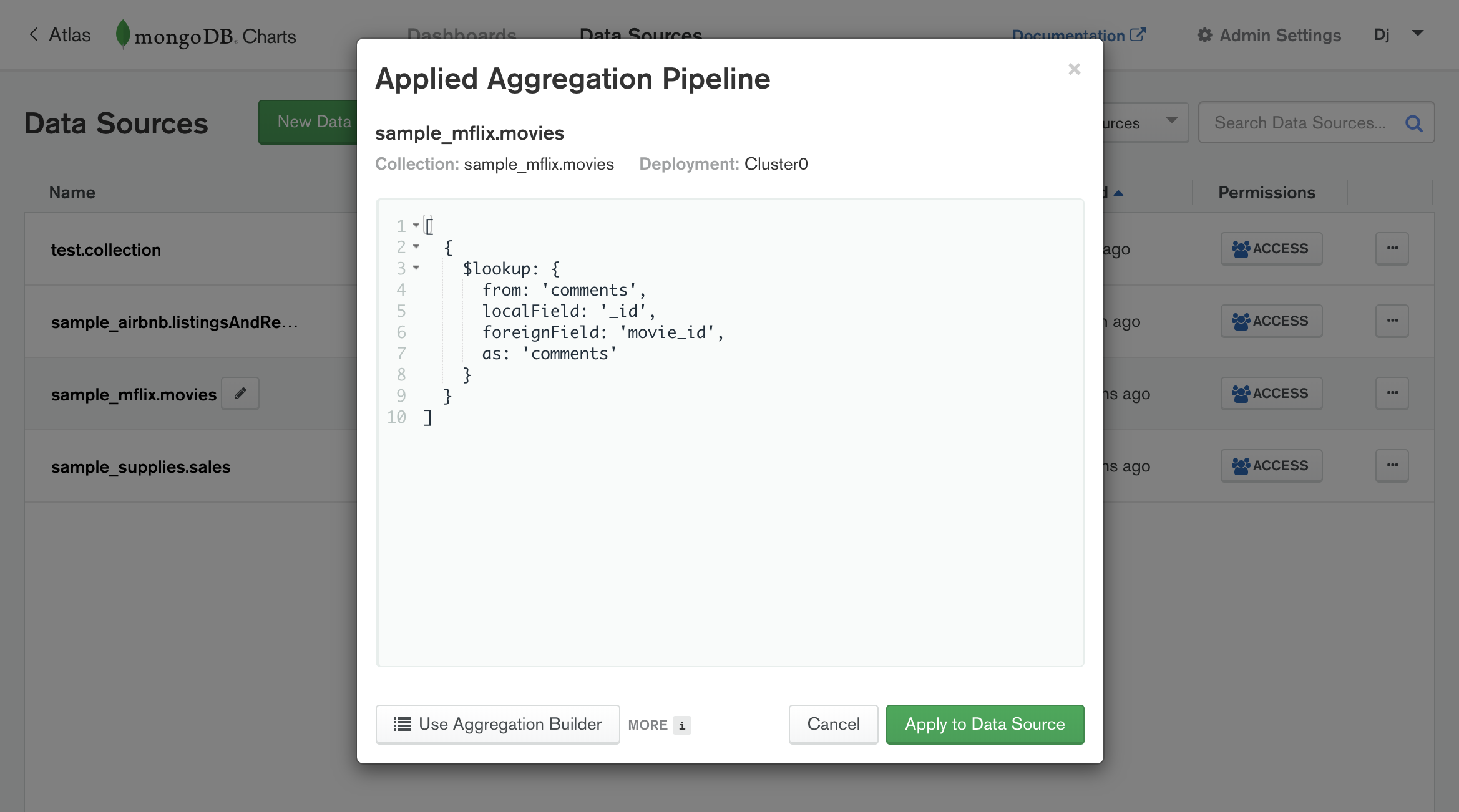This screenshot has height=812, width=1459.
Task: Click the Atlas back chevron
Action: pos(34,34)
